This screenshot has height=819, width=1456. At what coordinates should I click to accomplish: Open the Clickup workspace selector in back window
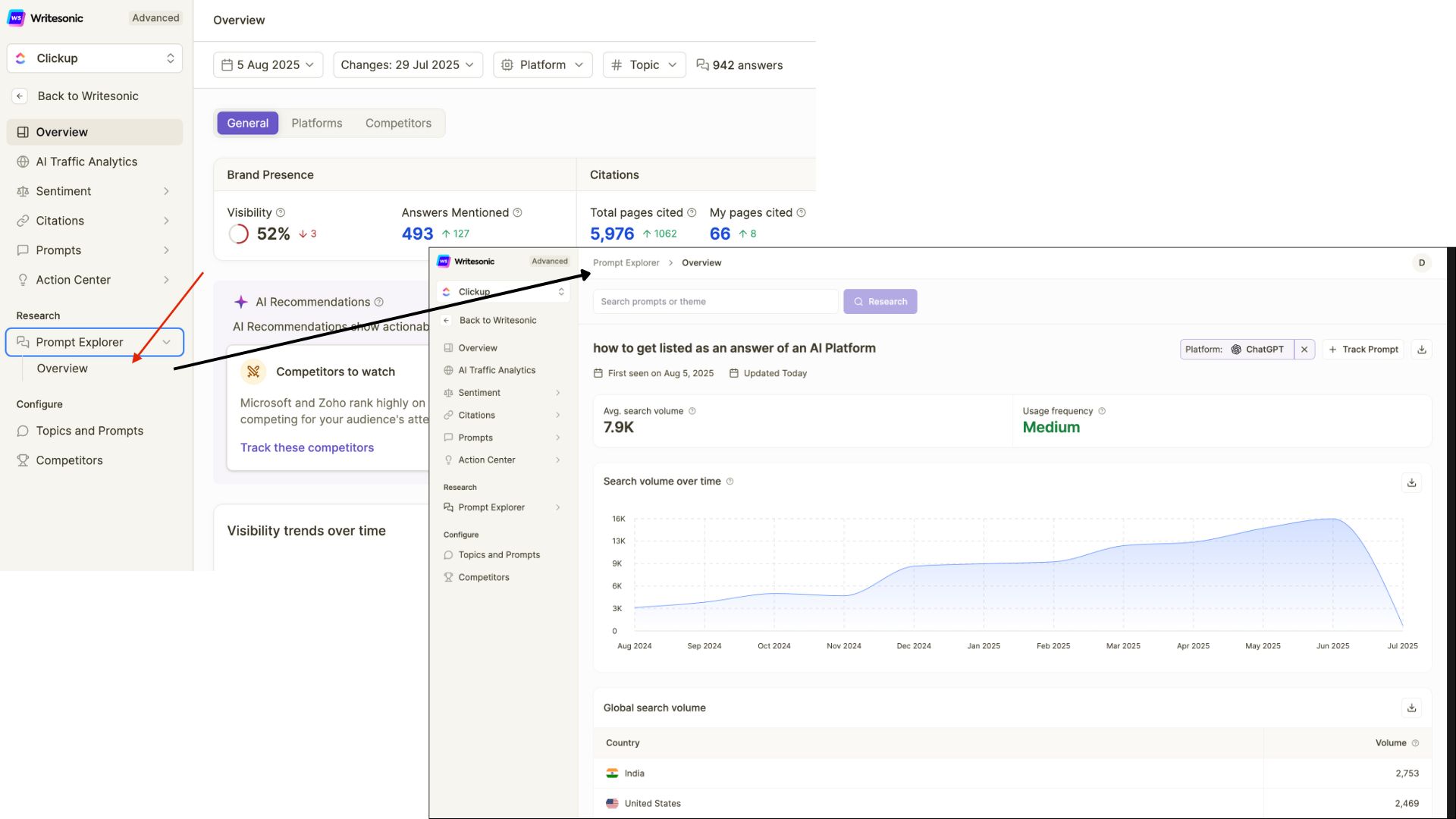pos(95,58)
